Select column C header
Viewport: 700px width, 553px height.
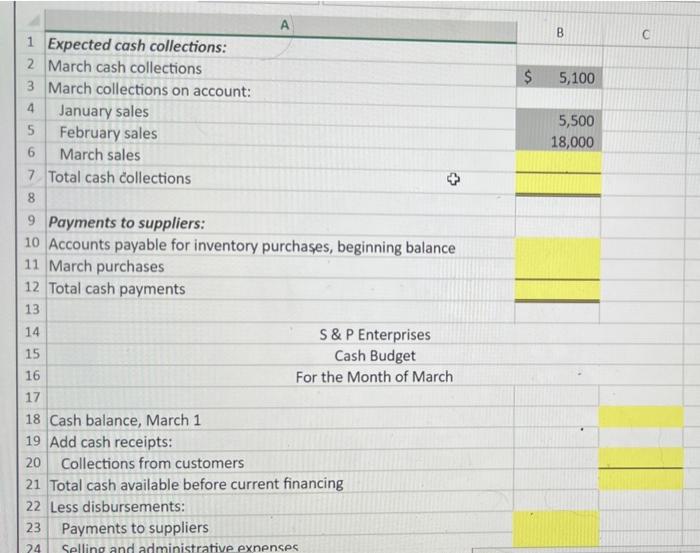coord(646,34)
